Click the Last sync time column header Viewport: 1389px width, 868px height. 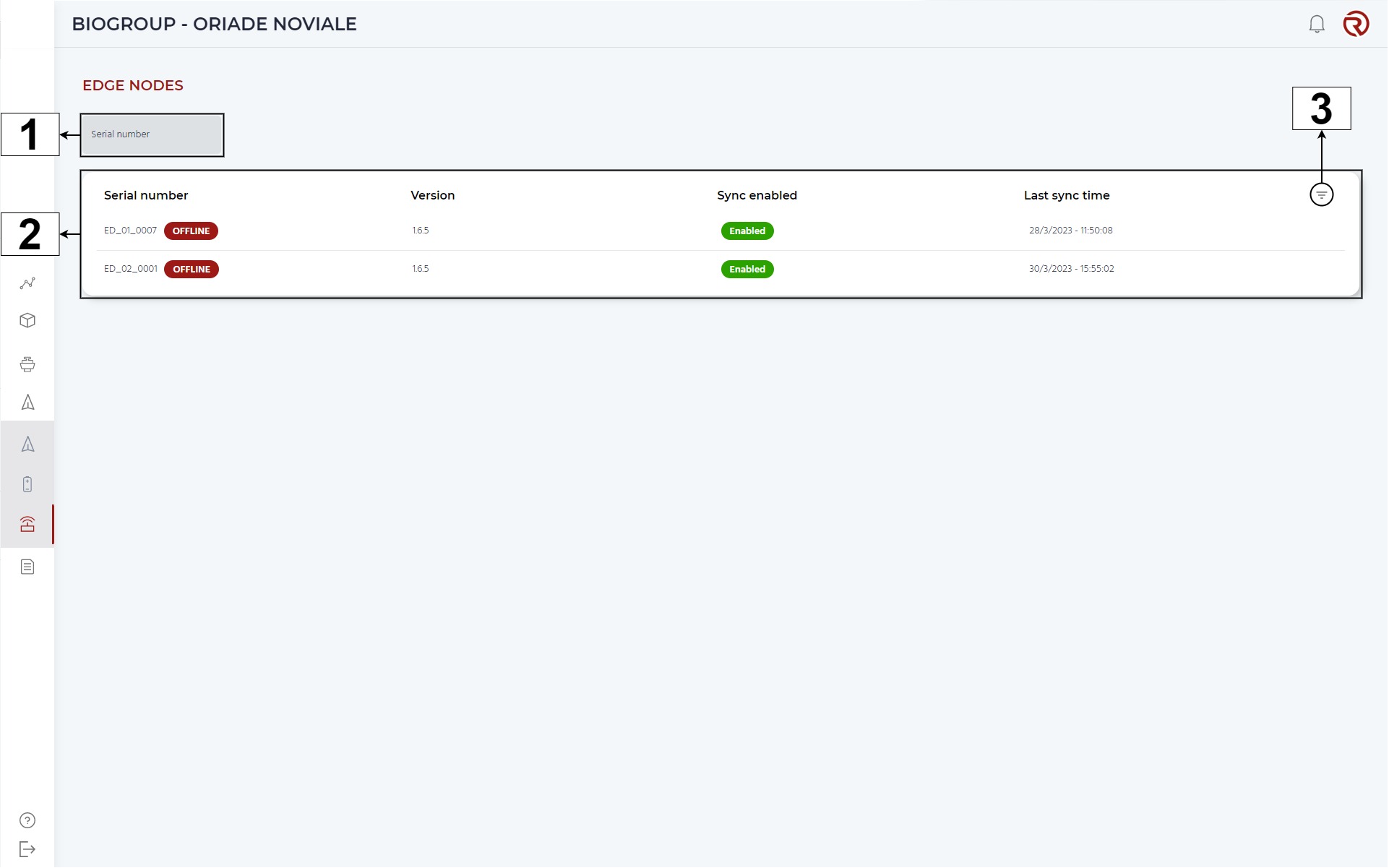(1067, 196)
